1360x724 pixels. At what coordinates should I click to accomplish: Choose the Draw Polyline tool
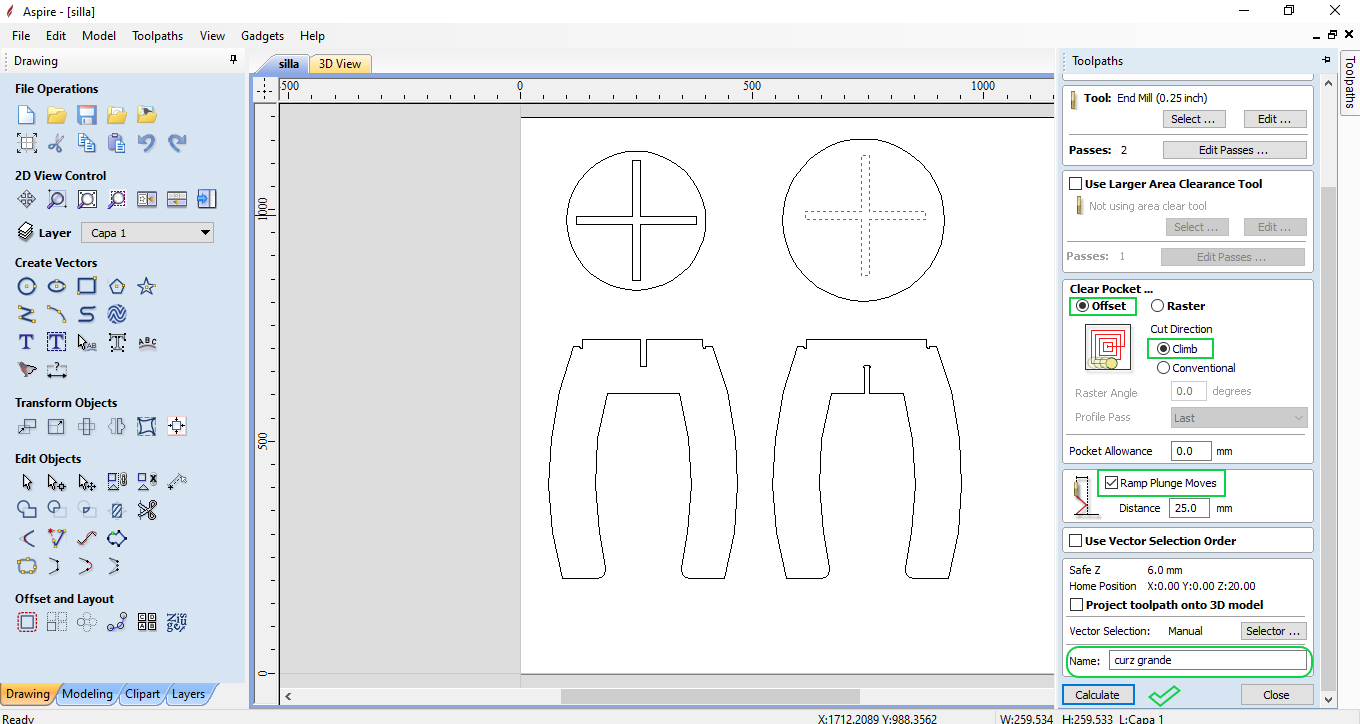27,314
